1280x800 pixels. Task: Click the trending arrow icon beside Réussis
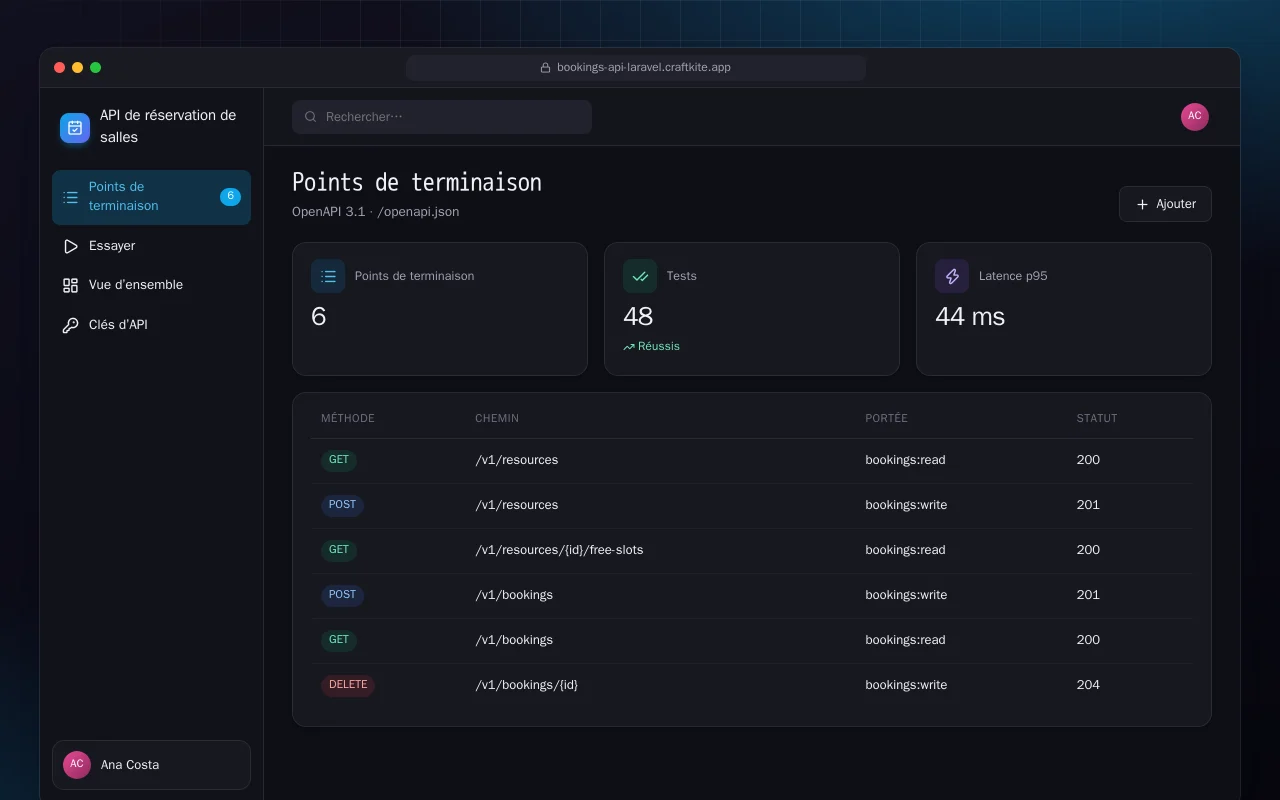pyautogui.click(x=629, y=347)
